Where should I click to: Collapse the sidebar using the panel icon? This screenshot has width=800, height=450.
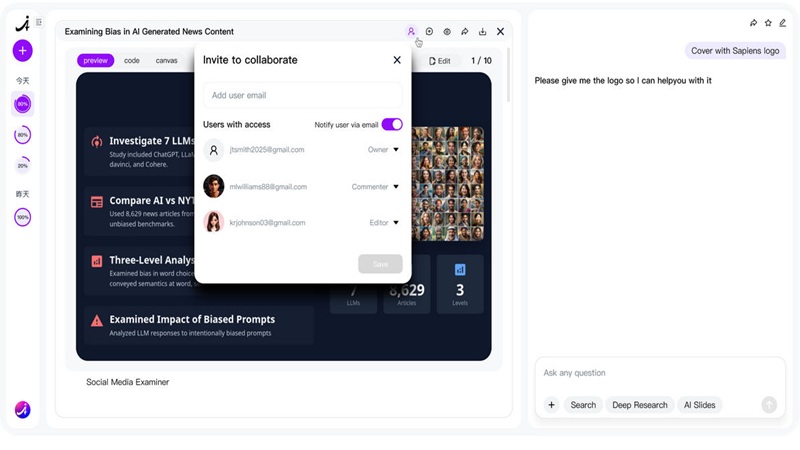pos(39,22)
